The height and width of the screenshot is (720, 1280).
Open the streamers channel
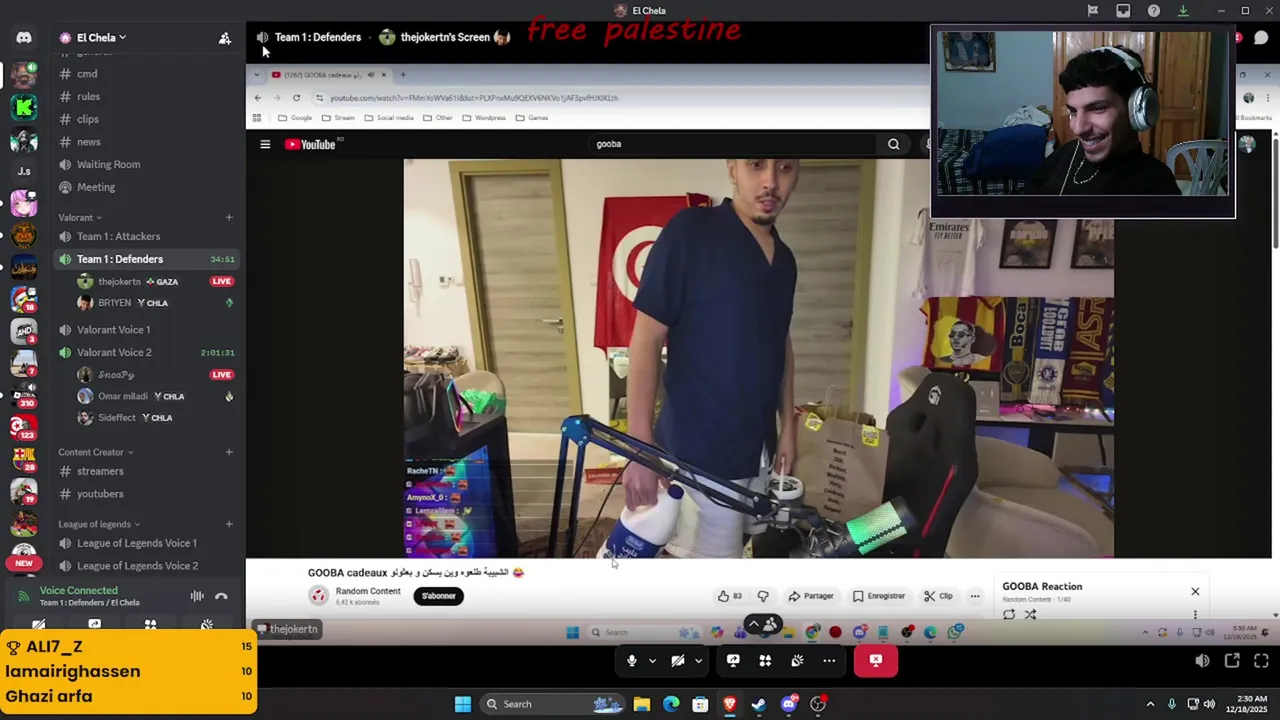[x=100, y=471]
